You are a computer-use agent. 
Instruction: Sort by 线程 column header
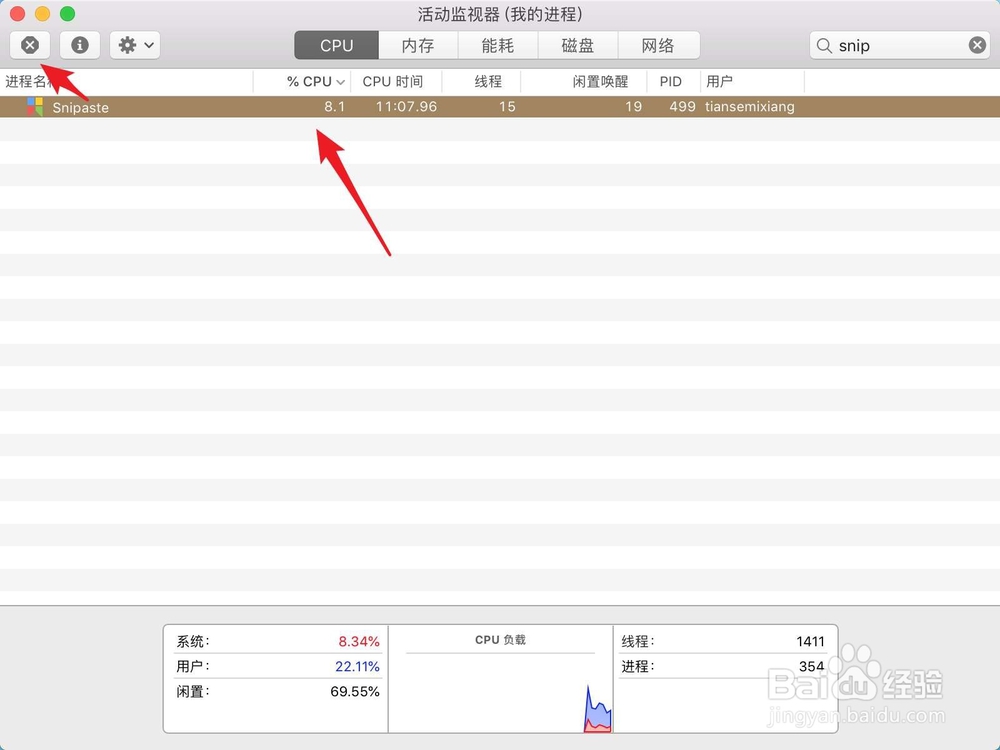point(482,82)
